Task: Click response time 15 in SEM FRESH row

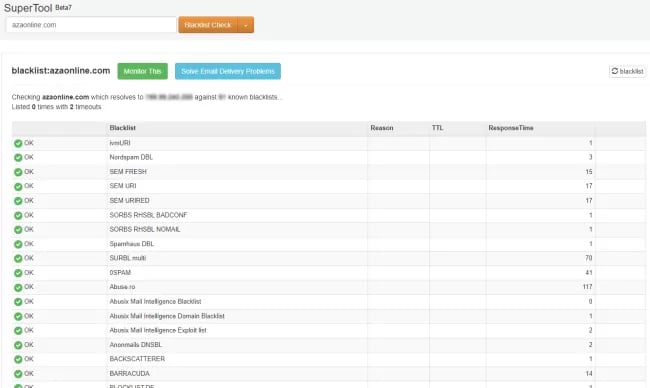Action: point(589,172)
